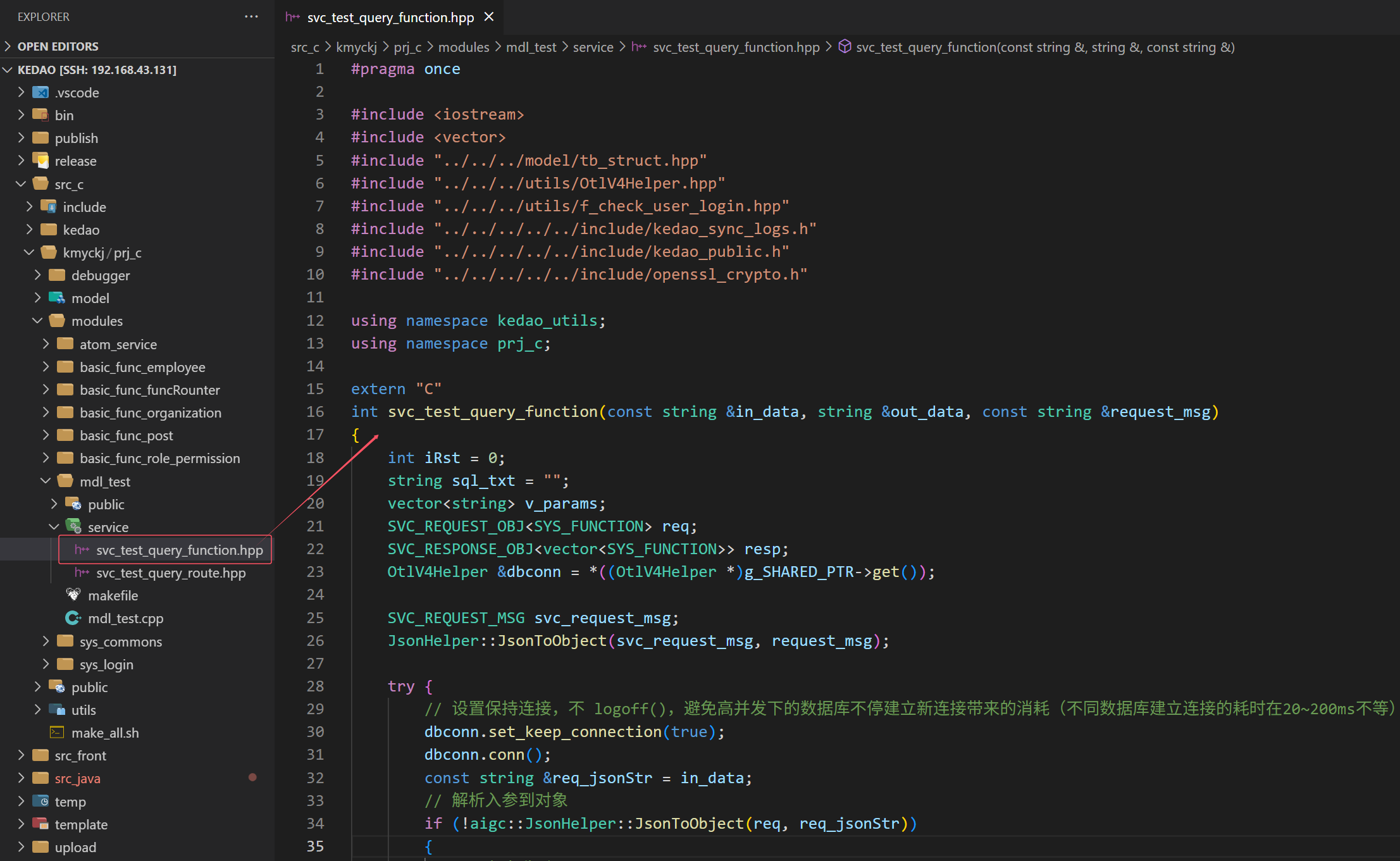The height and width of the screenshot is (861, 1400).
Task: Open the makefile in mdl_test
Action: pyautogui.click(x=113, y=595)
